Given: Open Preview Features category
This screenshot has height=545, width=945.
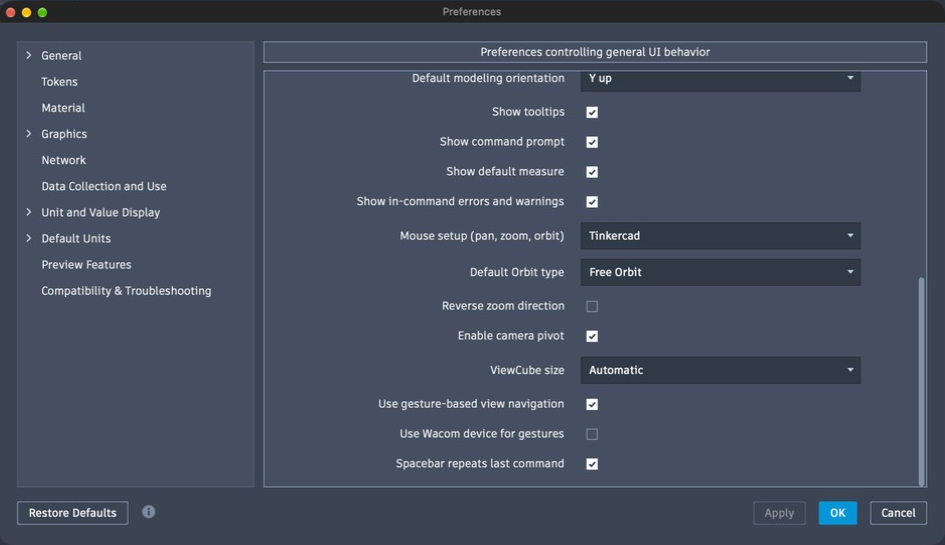Looking at the screenshot, I should coord(86,265).
